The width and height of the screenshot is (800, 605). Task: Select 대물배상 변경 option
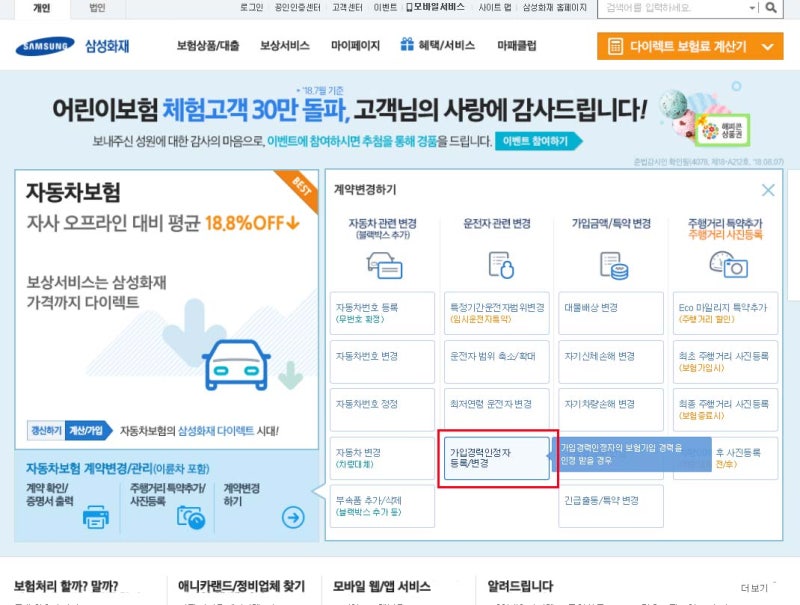[611, 313]
